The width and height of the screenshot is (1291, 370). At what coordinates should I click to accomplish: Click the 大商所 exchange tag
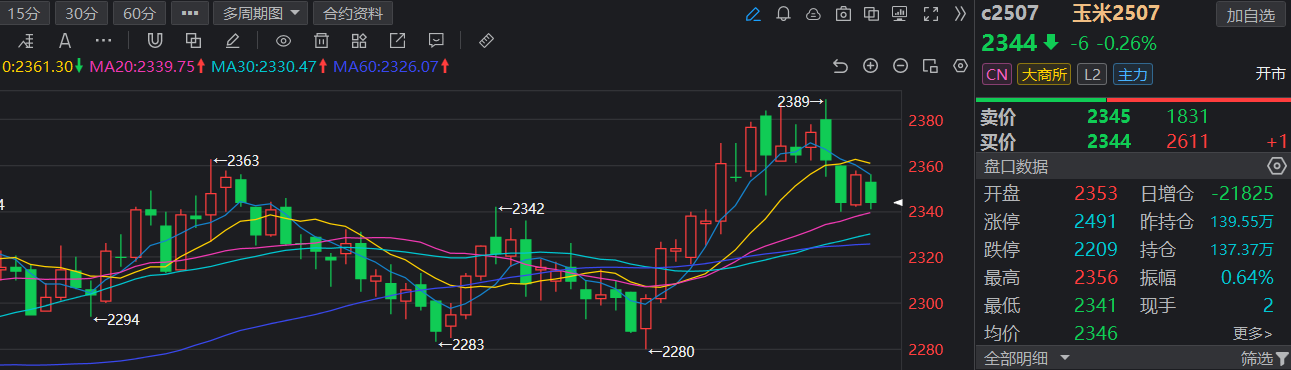click(x=1044, y=75)
